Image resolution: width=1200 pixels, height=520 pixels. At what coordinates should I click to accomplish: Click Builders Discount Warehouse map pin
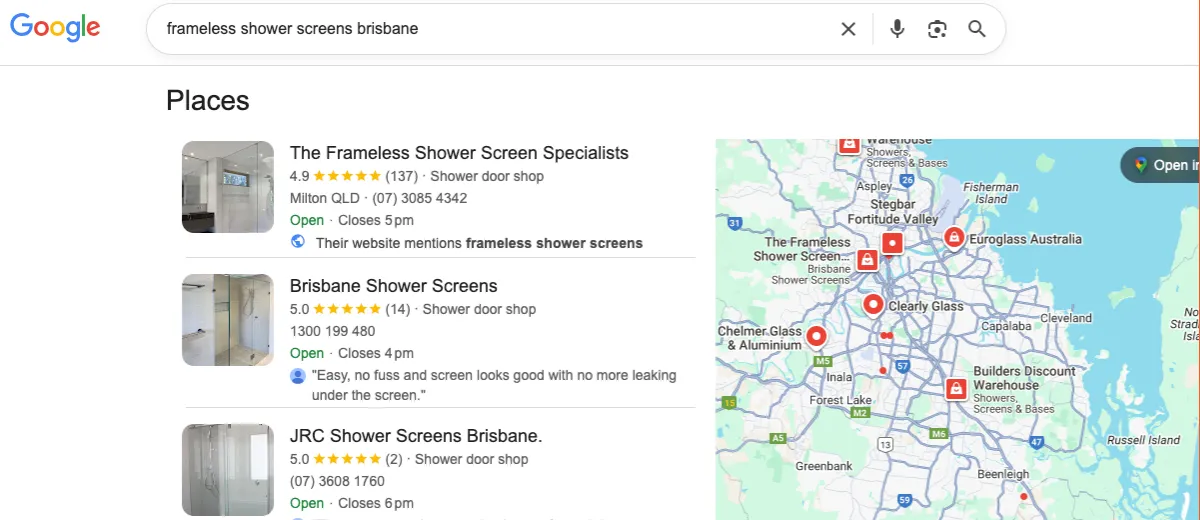(x=956, y=388)
